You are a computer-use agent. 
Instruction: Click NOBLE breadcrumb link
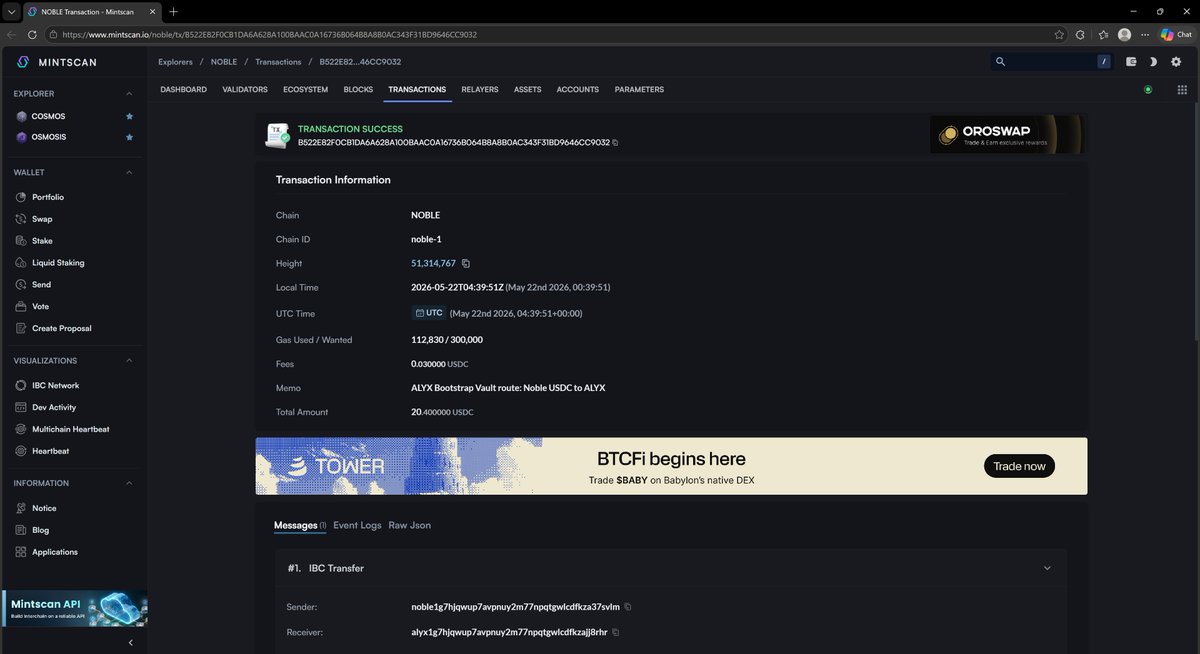[x=224, y=62]
